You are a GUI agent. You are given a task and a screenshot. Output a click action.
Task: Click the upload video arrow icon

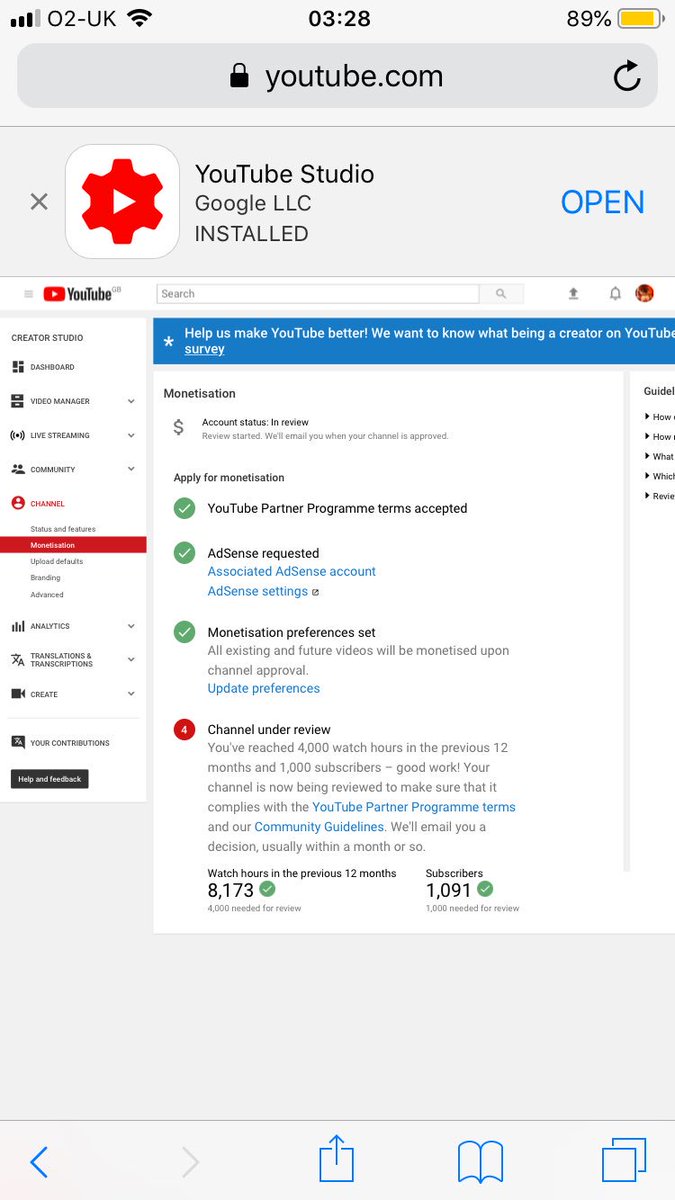(573, 293)
